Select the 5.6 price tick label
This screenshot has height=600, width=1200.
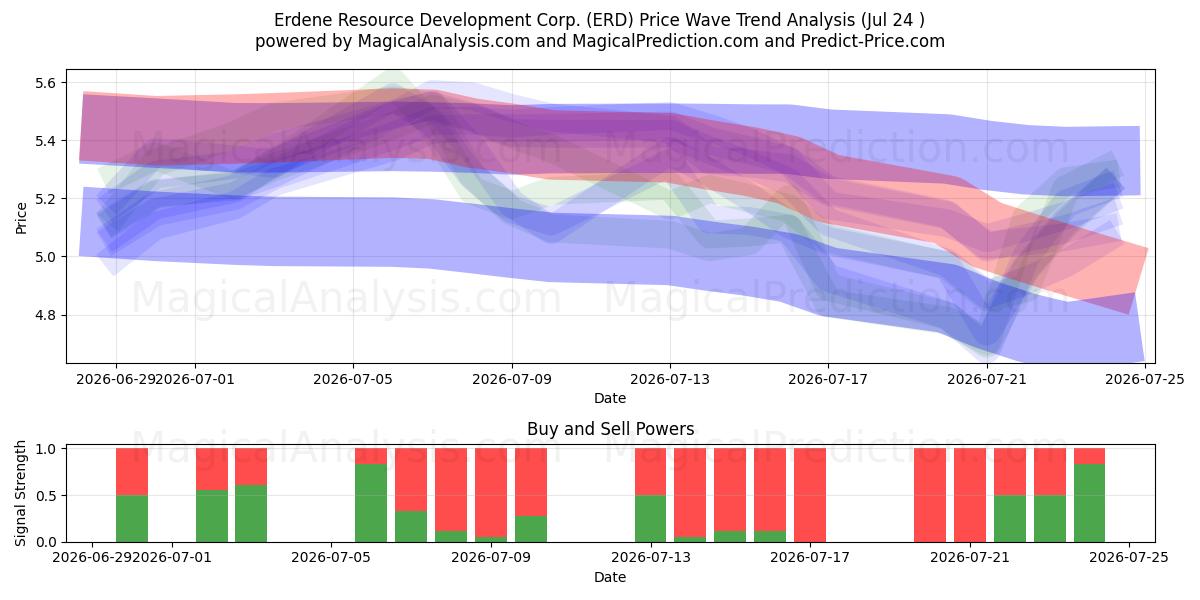coord(48,82)
